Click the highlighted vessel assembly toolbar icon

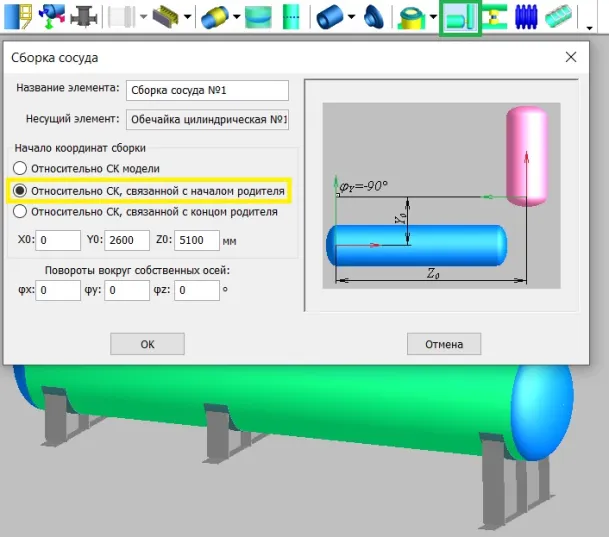[x=460, y=17]
